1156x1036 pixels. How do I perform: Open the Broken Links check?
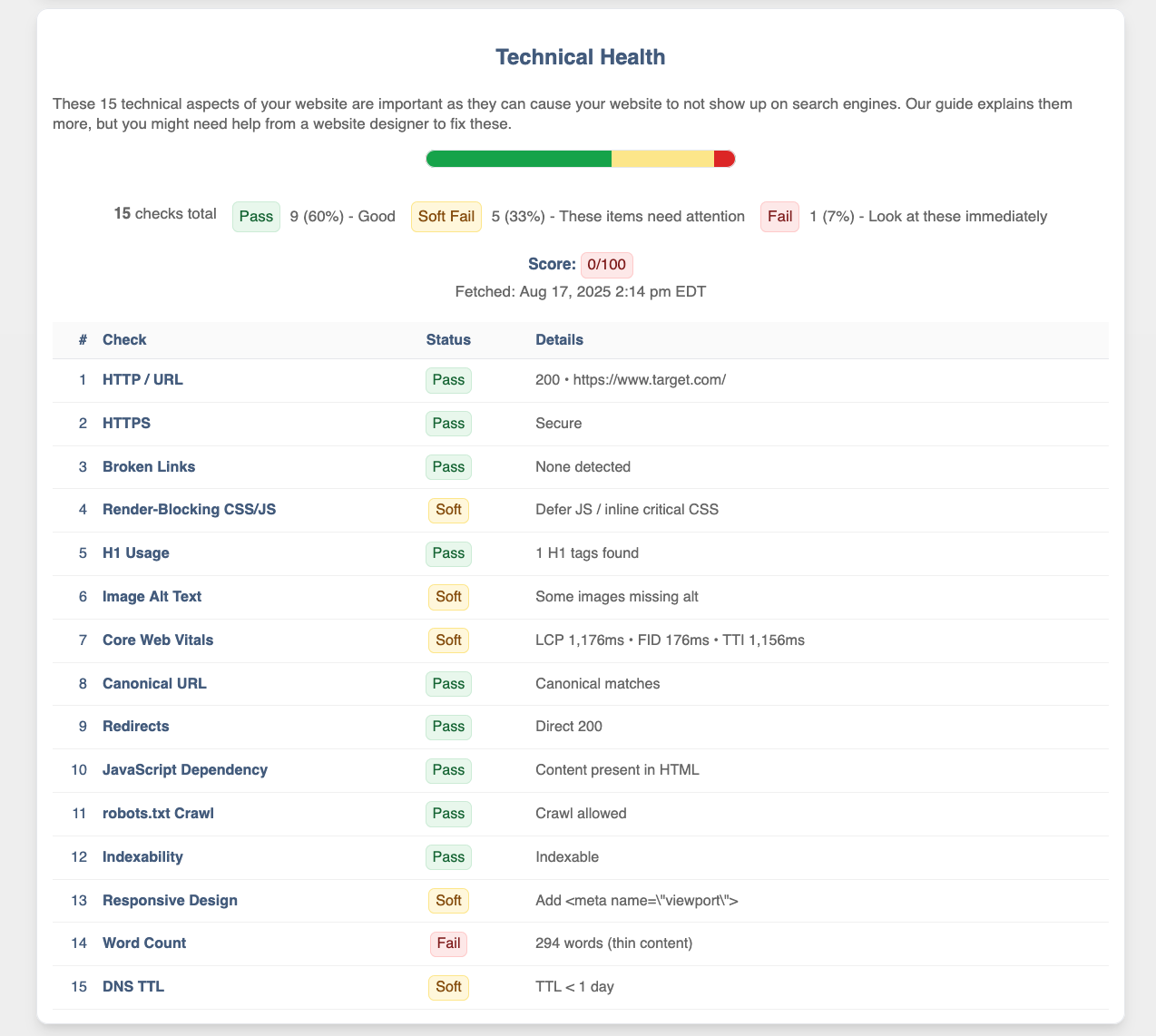(x=149, y=466)
